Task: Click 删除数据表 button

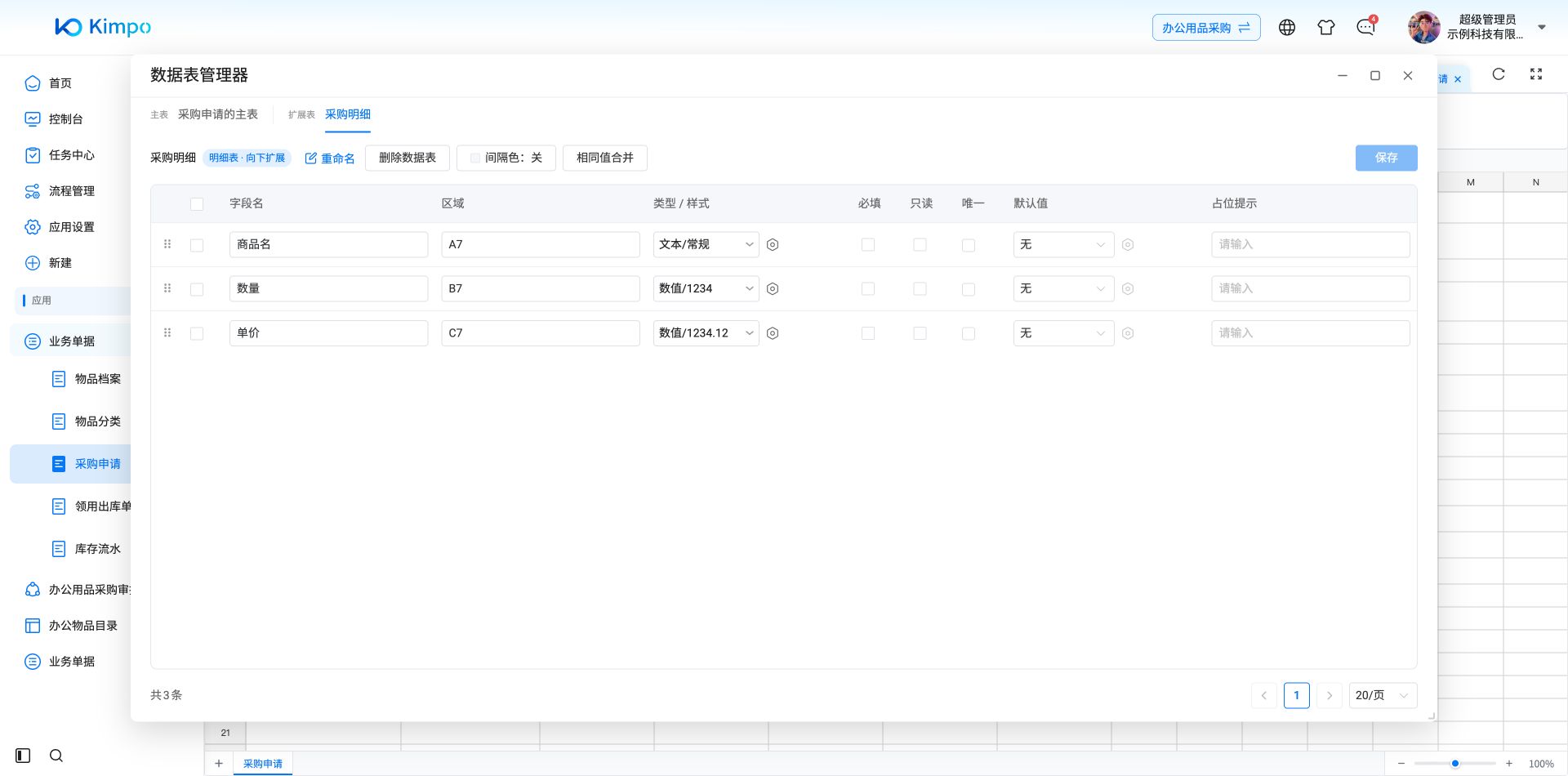Action: click(408, 158)
